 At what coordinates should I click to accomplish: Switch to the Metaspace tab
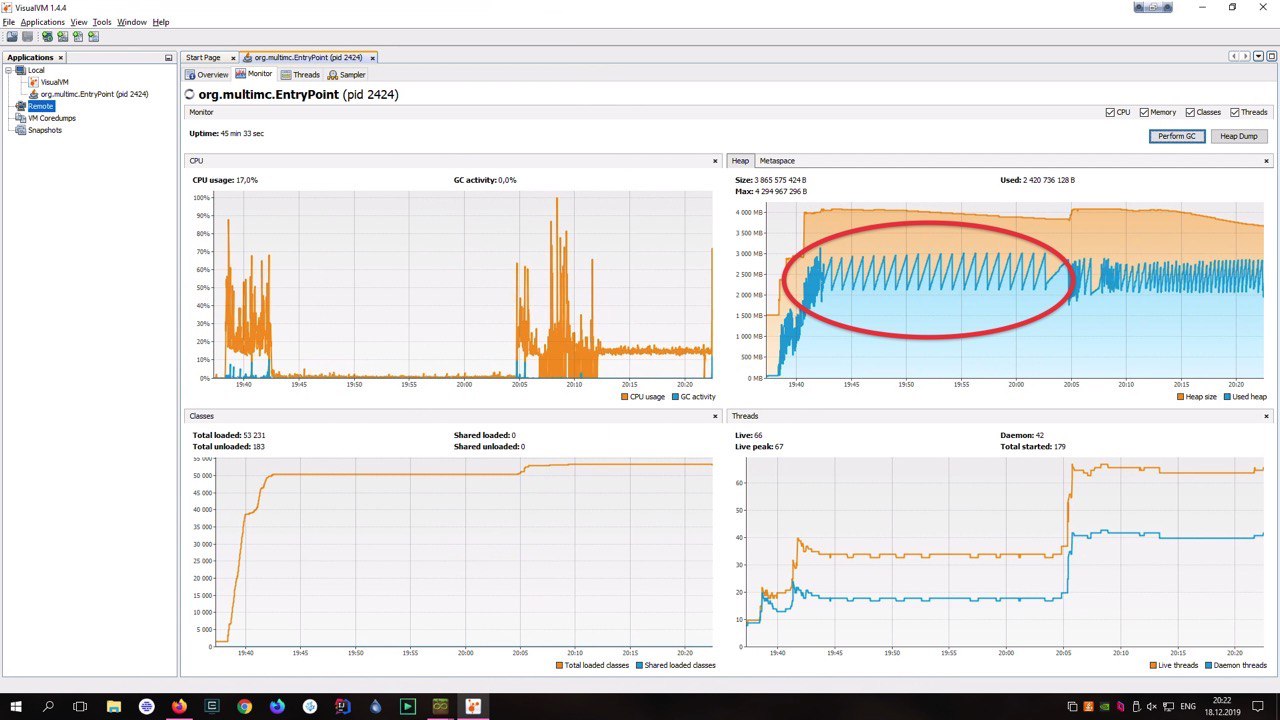(x=777, y=161)
